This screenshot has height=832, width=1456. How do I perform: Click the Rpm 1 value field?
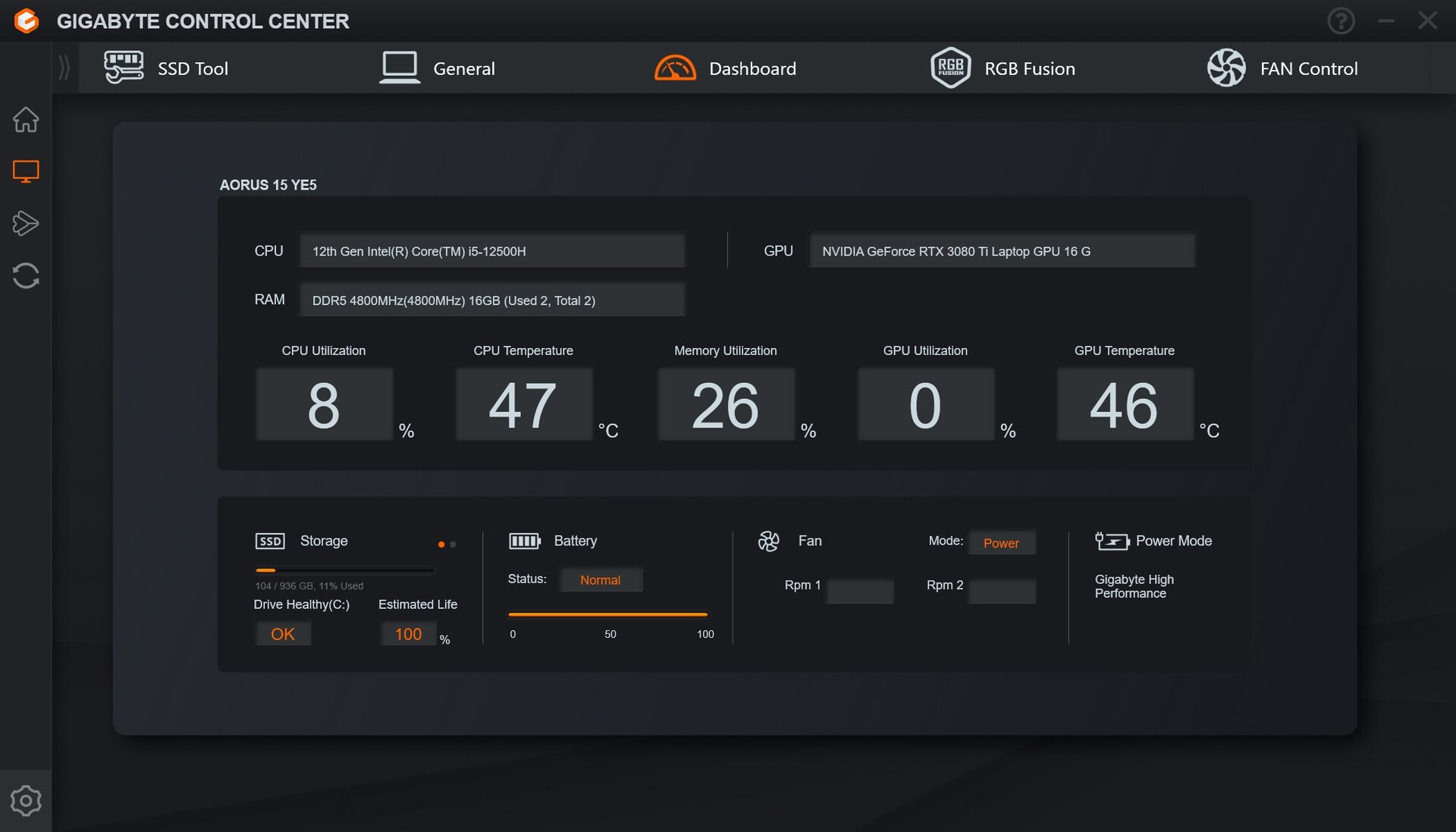coord(860,591)
